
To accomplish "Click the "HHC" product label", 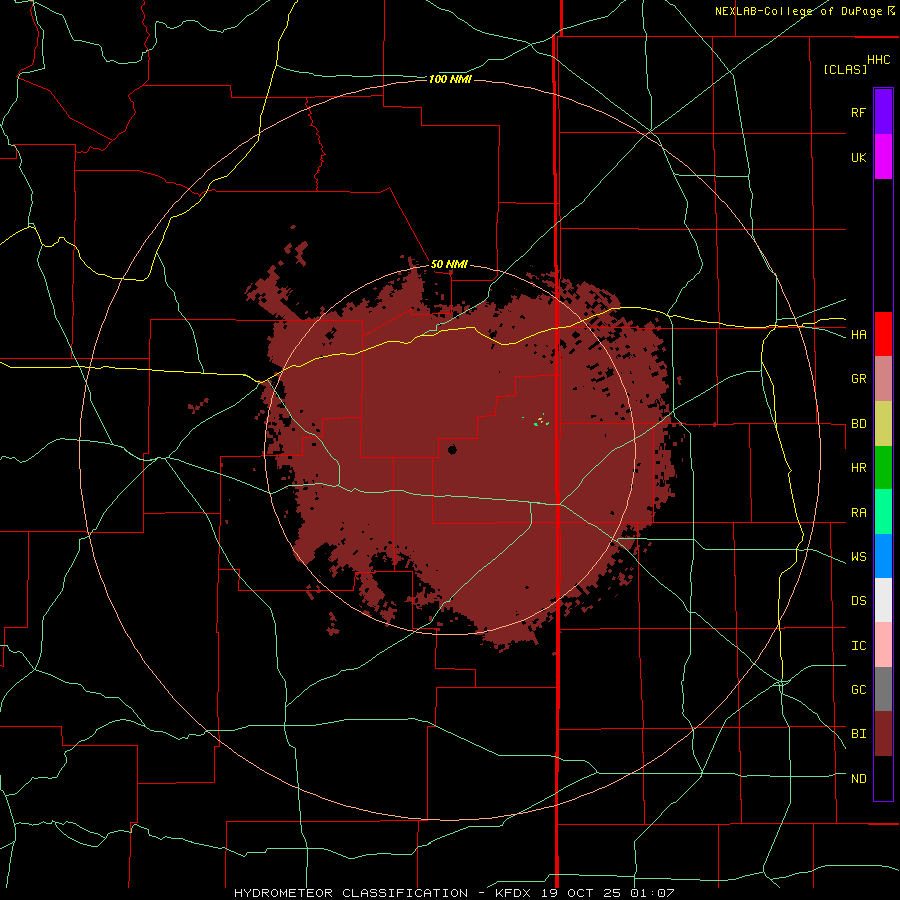I will 879,60.
